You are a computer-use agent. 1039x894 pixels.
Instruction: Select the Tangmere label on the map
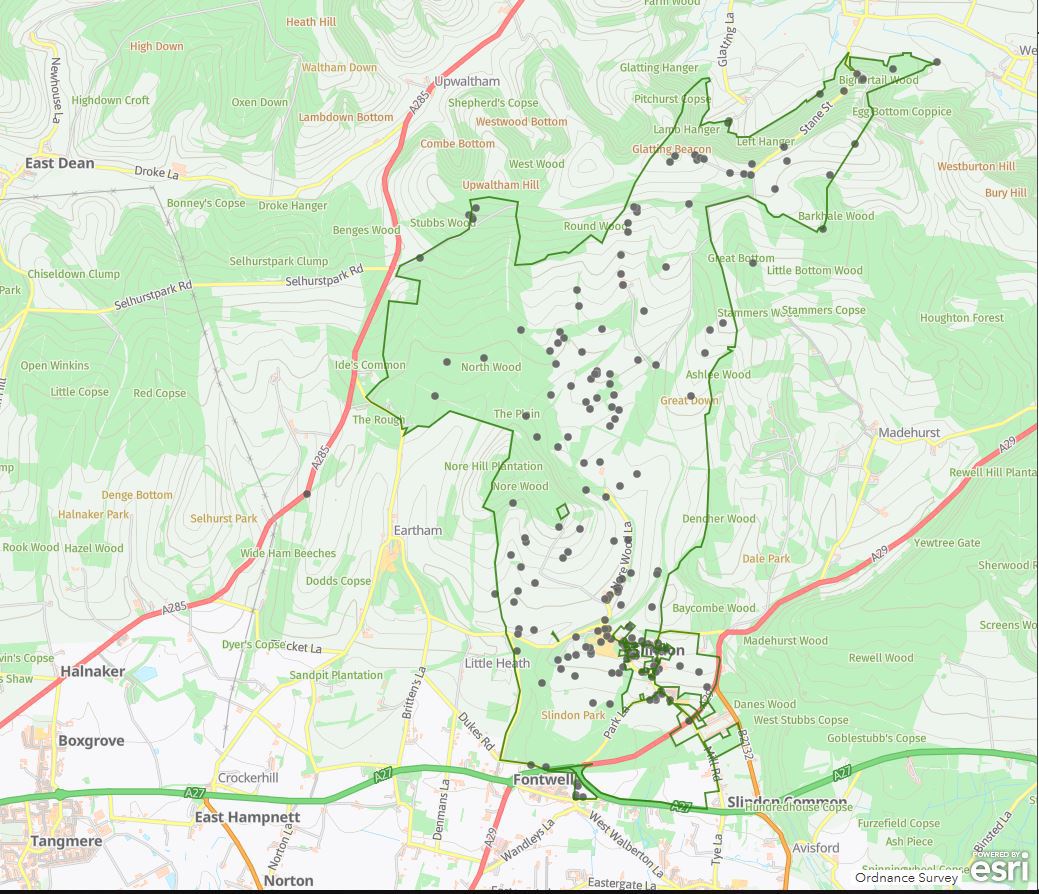pos(67,841)
